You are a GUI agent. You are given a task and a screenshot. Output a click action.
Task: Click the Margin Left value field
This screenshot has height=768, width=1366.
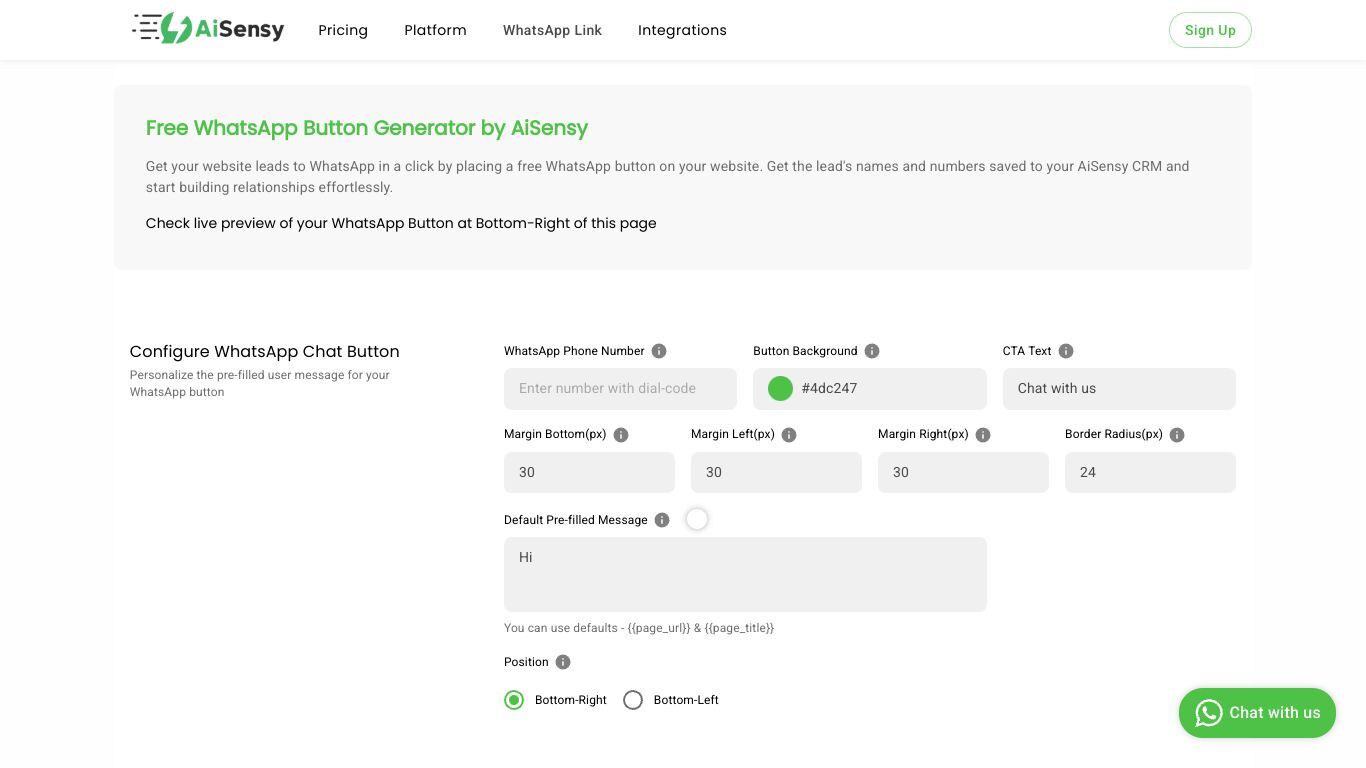(776, 472)
